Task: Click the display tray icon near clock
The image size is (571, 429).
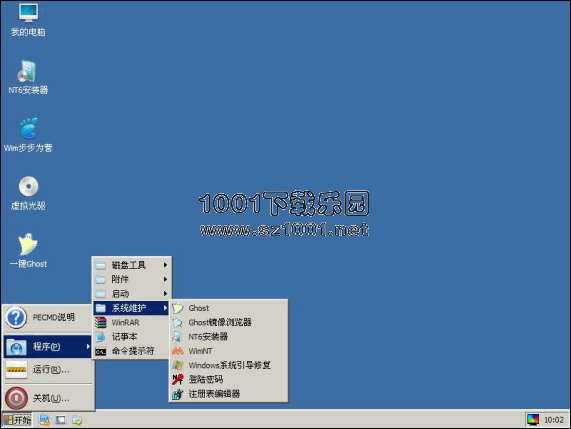Action: coord(533,420)
